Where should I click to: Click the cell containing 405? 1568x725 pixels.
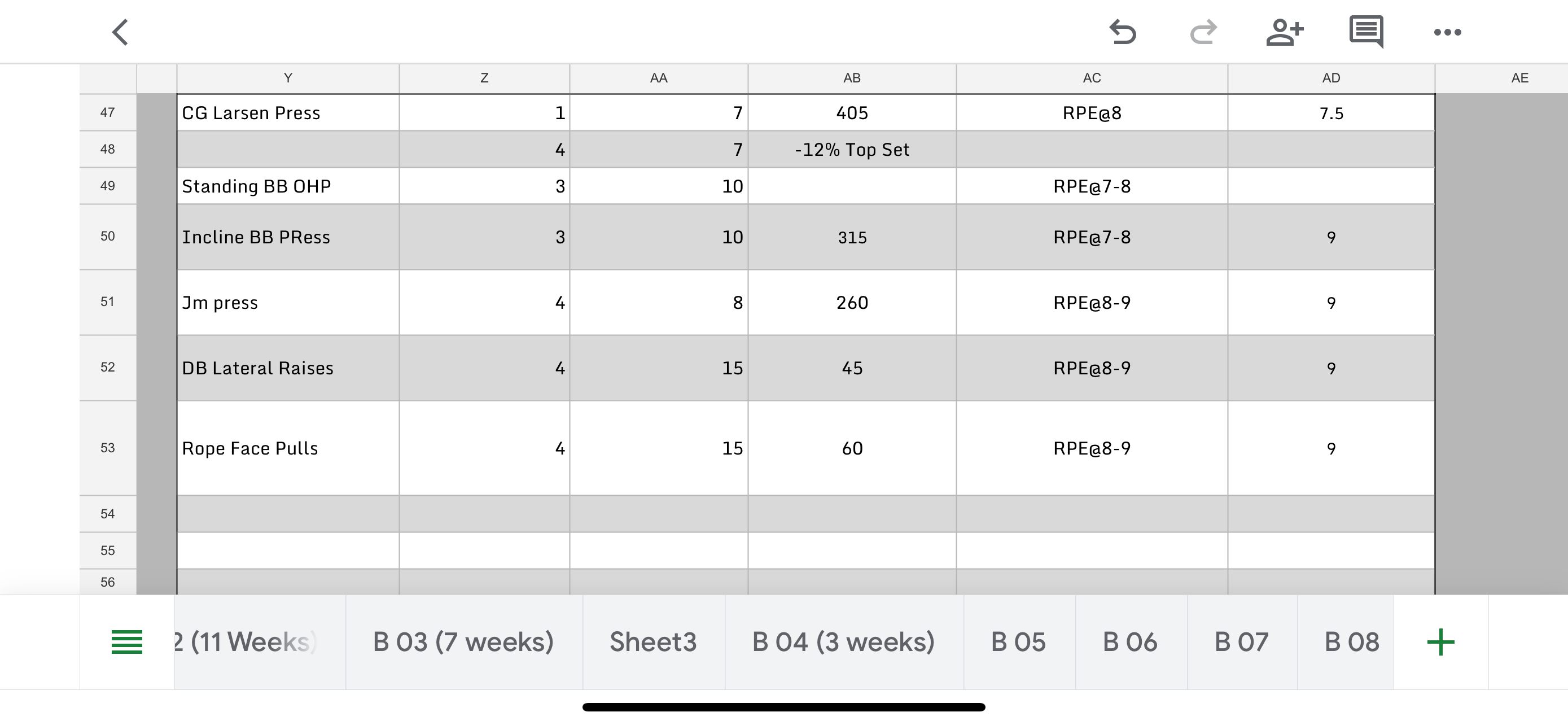(852, 113)
